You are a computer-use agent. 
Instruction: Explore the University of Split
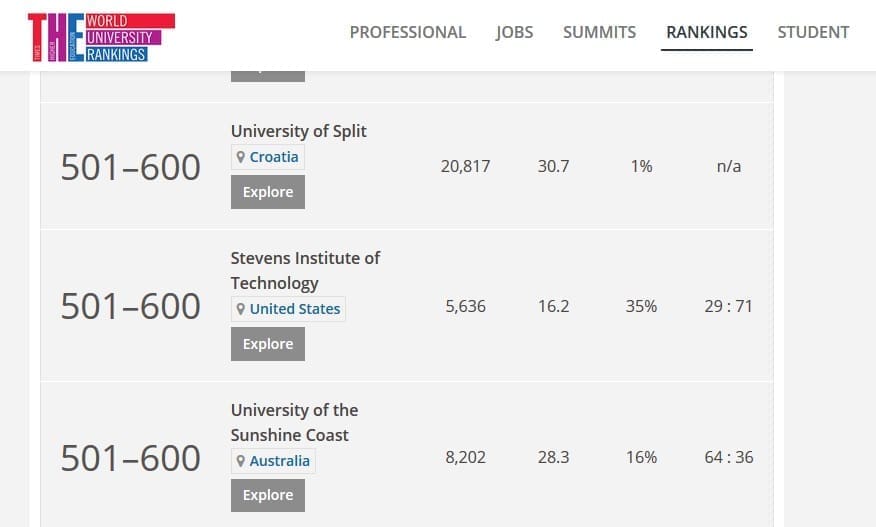coord(268,192)
